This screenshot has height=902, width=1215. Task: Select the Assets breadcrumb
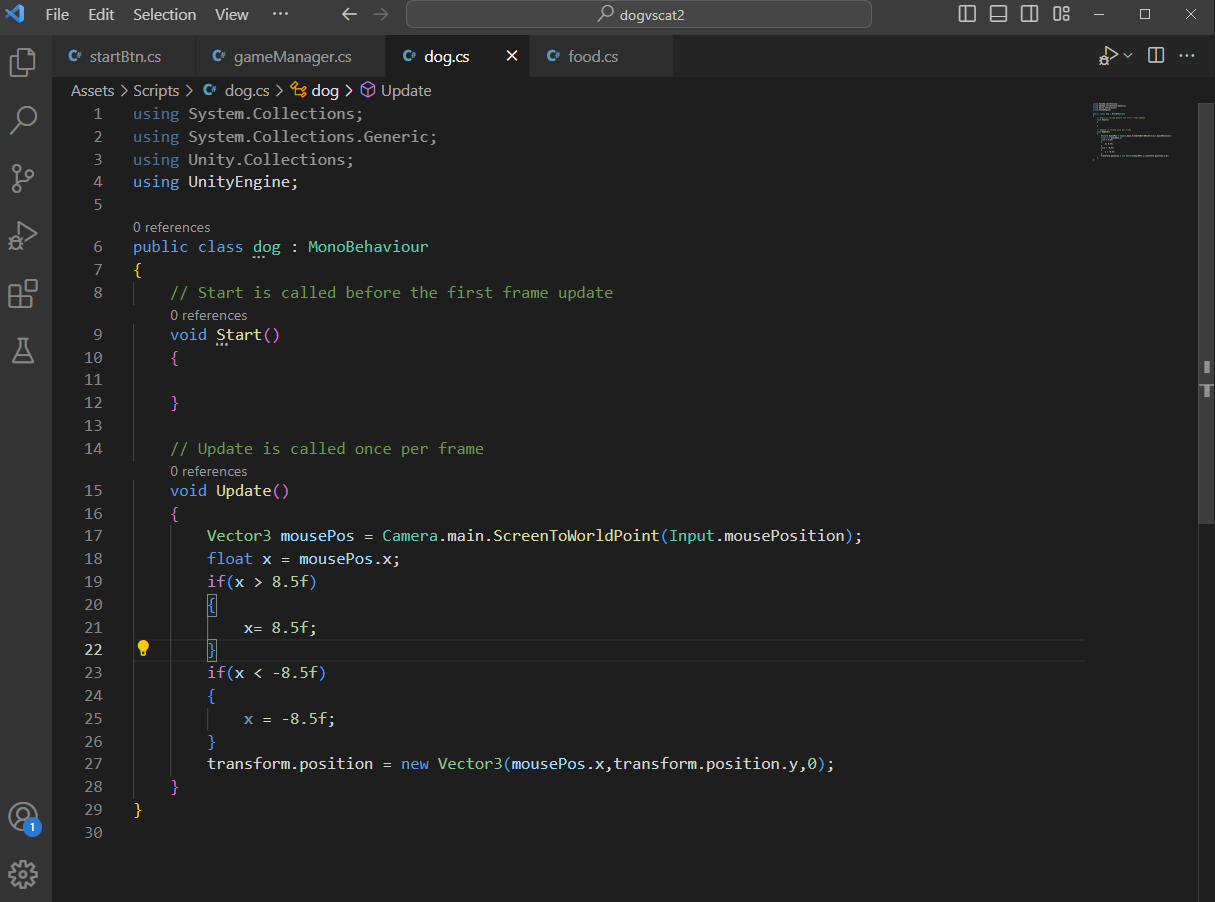[93, 91]
